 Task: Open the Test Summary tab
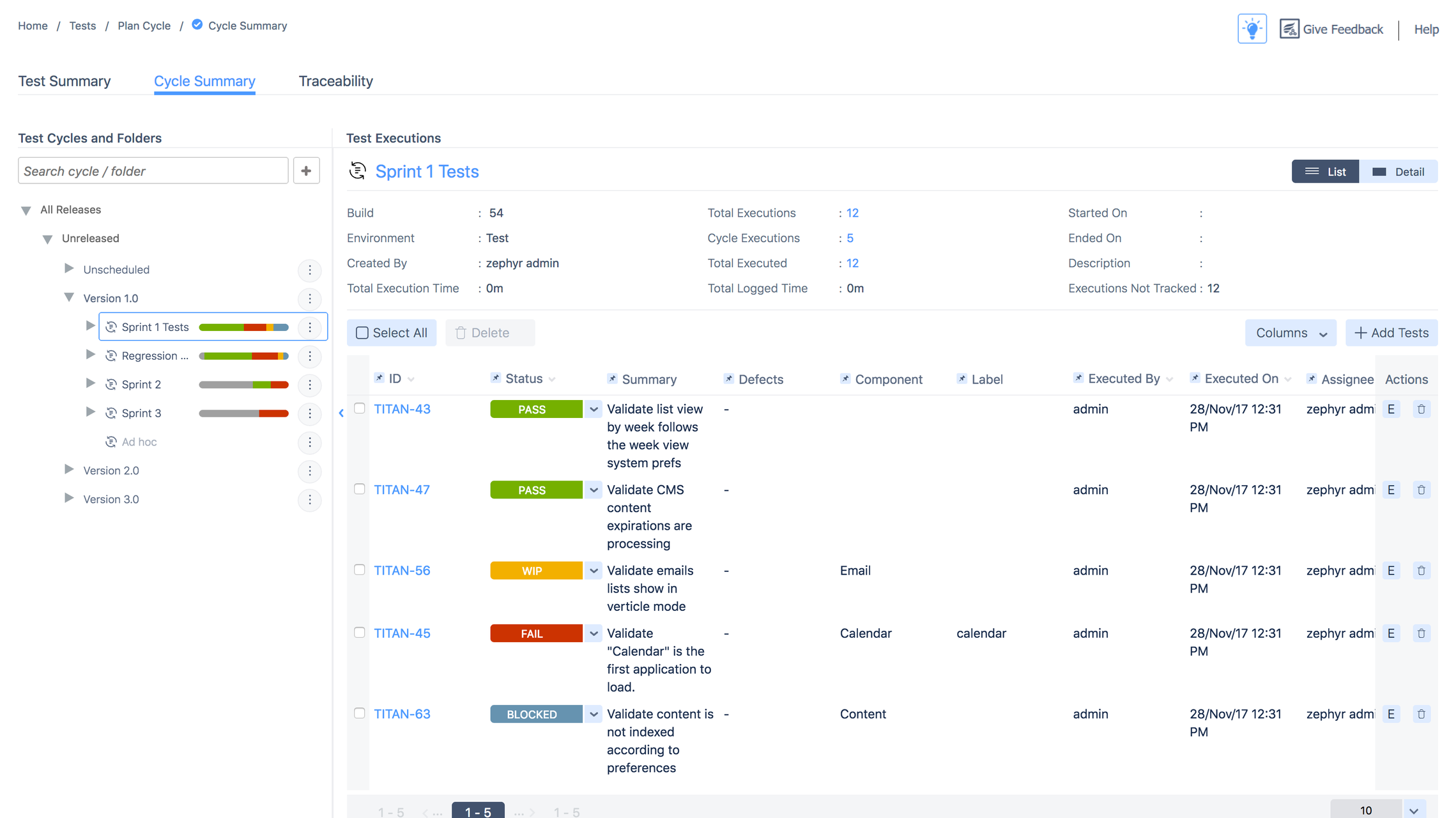65,81
